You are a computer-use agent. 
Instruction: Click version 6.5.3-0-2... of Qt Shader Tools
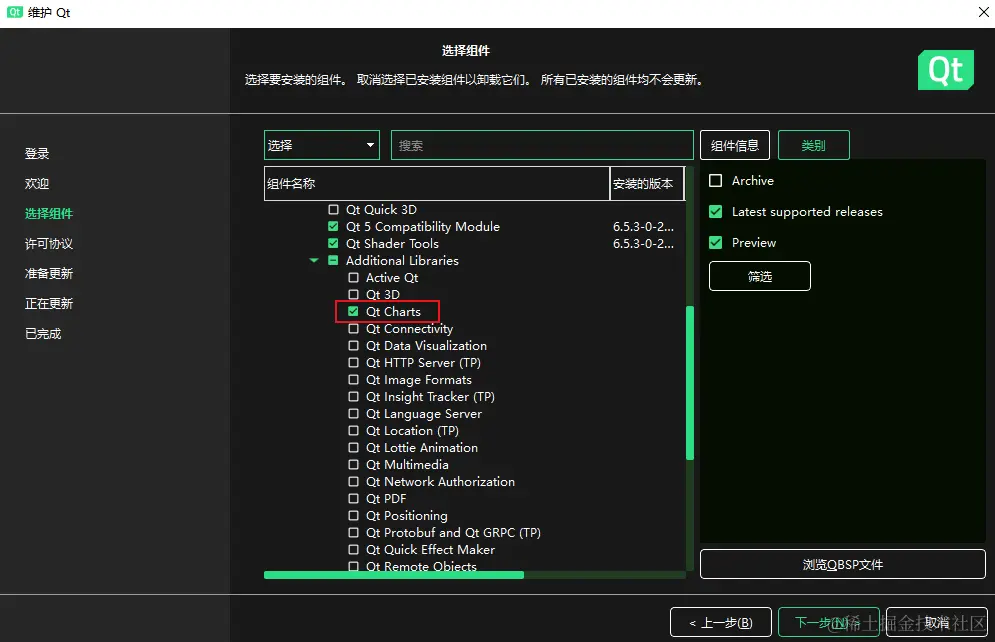point(643,244)
